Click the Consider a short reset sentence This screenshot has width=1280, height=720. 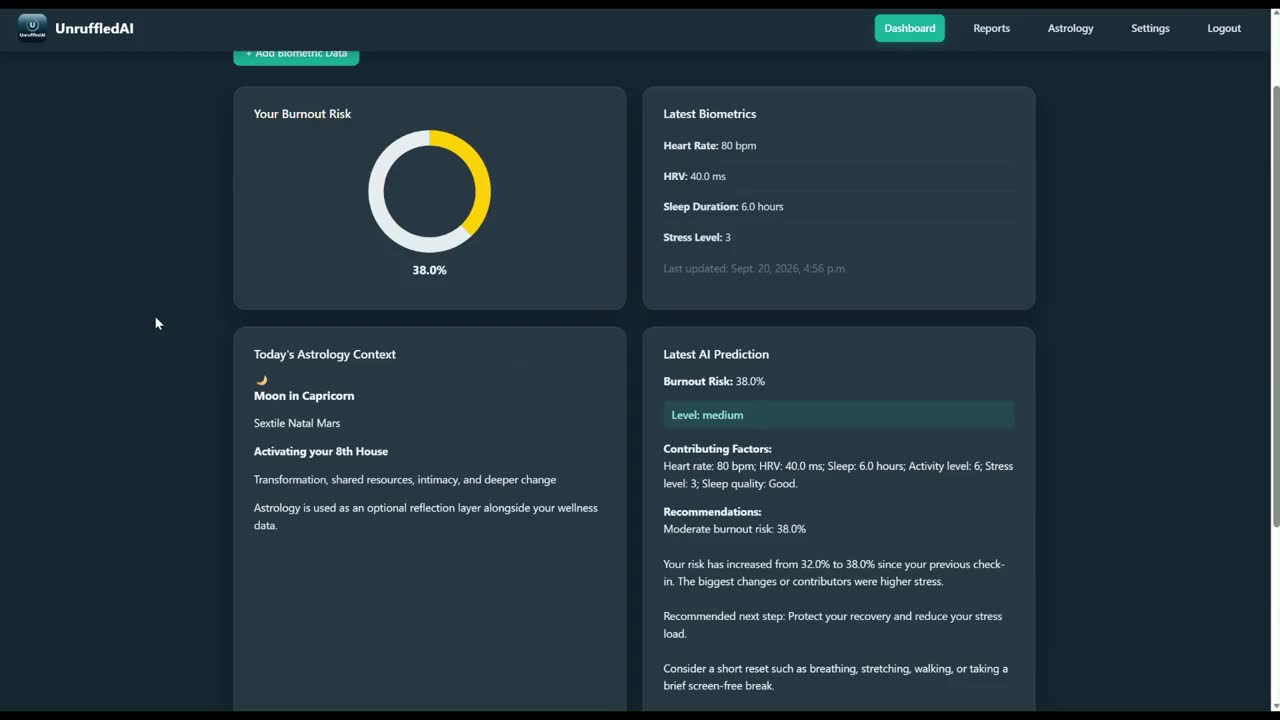tap(836, 677)
